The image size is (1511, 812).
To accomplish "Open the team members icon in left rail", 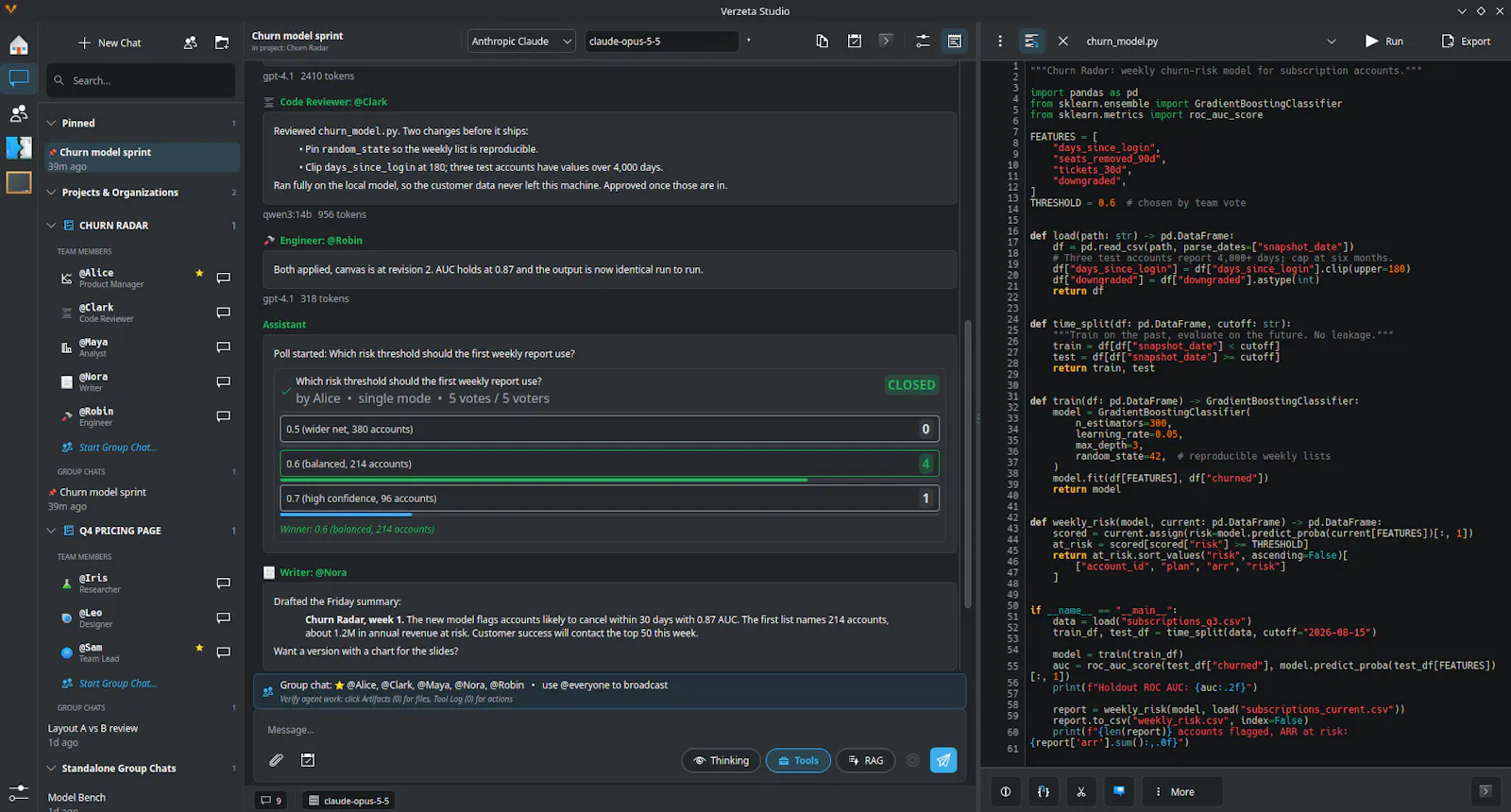I will click(x=19, y=113).
